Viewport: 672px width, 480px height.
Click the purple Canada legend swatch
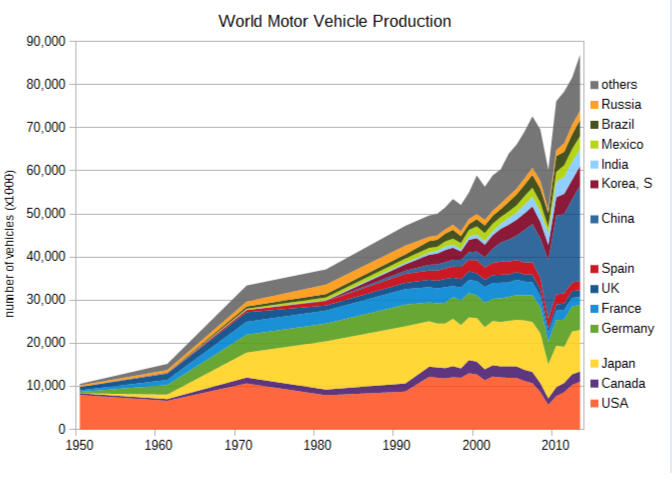pos(593,383)
